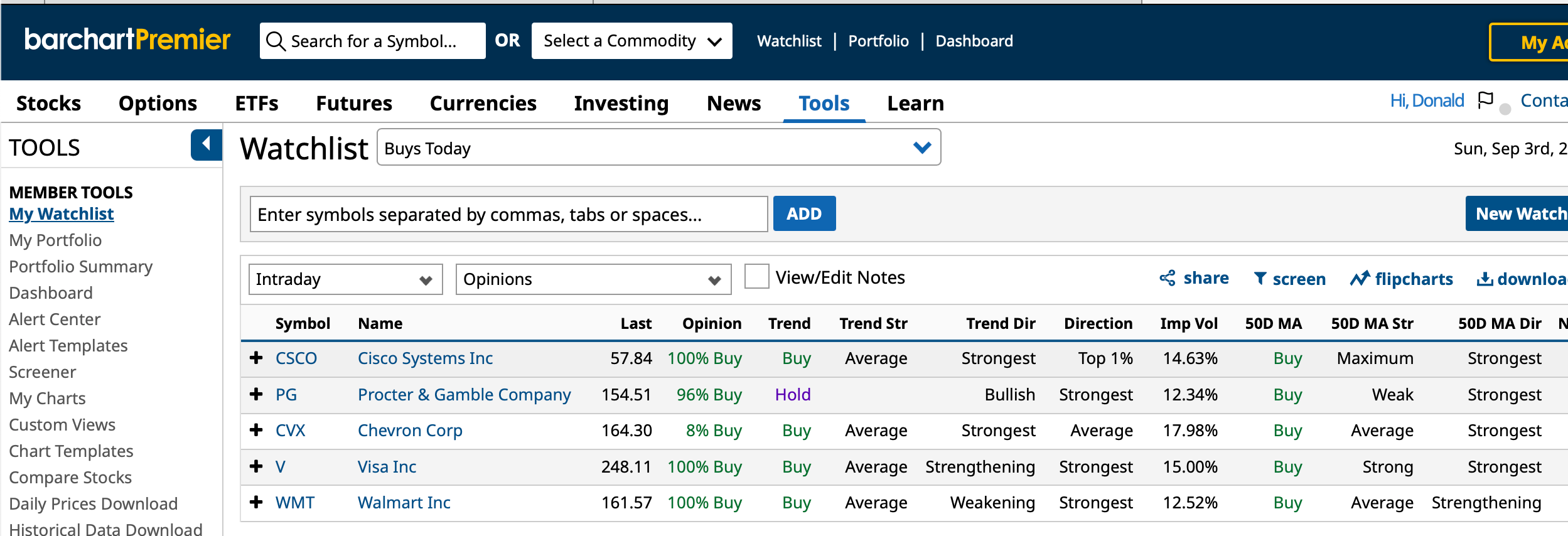Click the 100% Buy opinion for Visa
The height and width of the screenshot is (536, 1568).
tap(704, 466)
